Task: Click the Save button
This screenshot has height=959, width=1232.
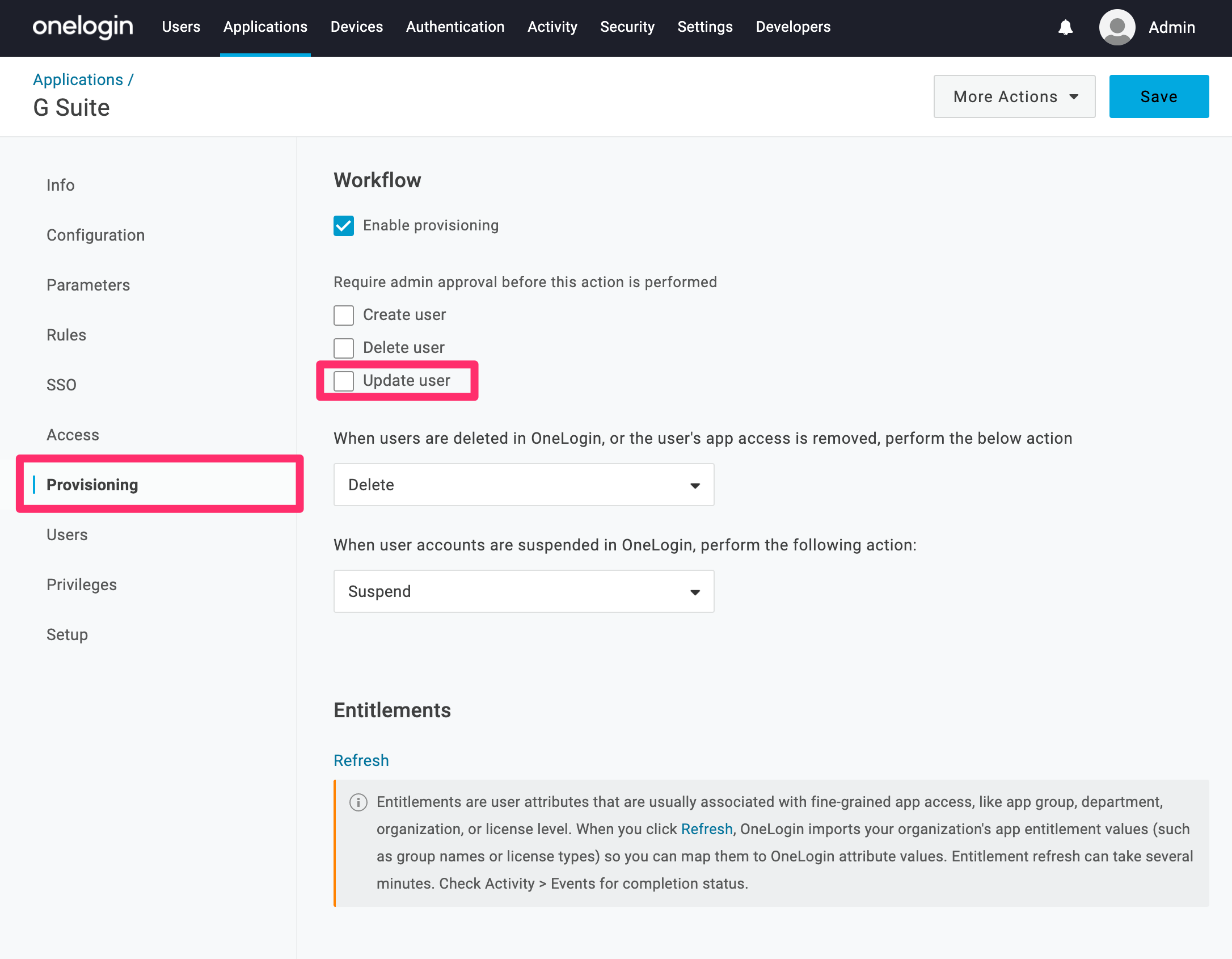Action: 1159,96
